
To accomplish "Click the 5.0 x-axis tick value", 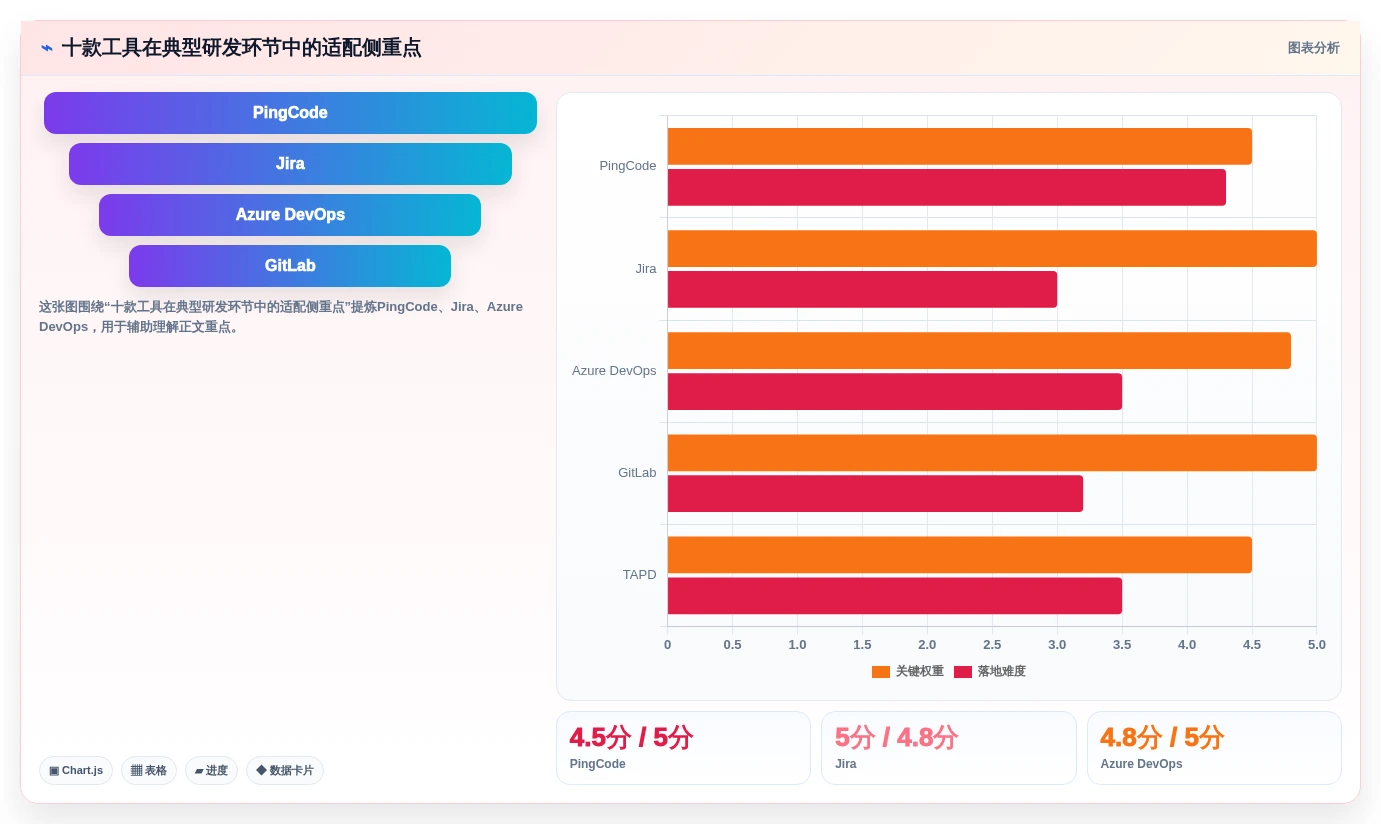I will pyautogui.click(x=1316, y=645).
